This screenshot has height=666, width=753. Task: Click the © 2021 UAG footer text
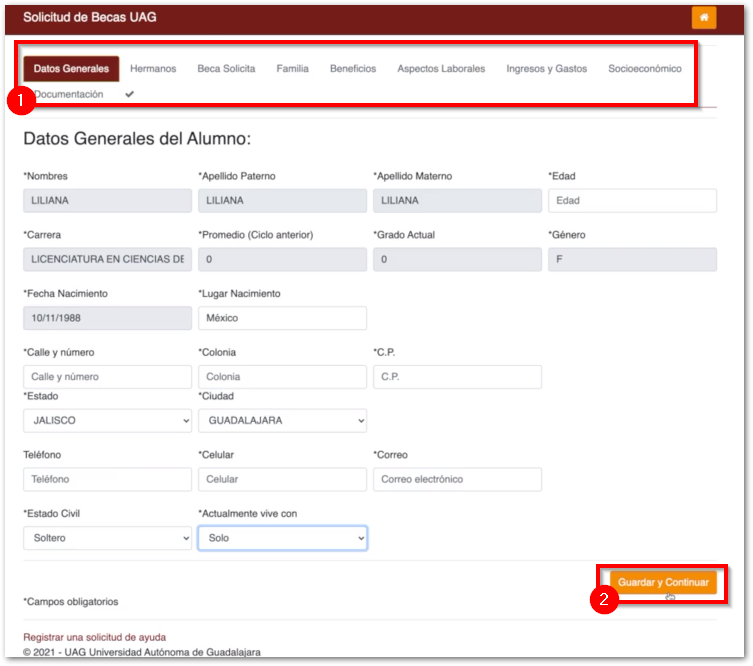pyautogui.click(x=142, y=652)
